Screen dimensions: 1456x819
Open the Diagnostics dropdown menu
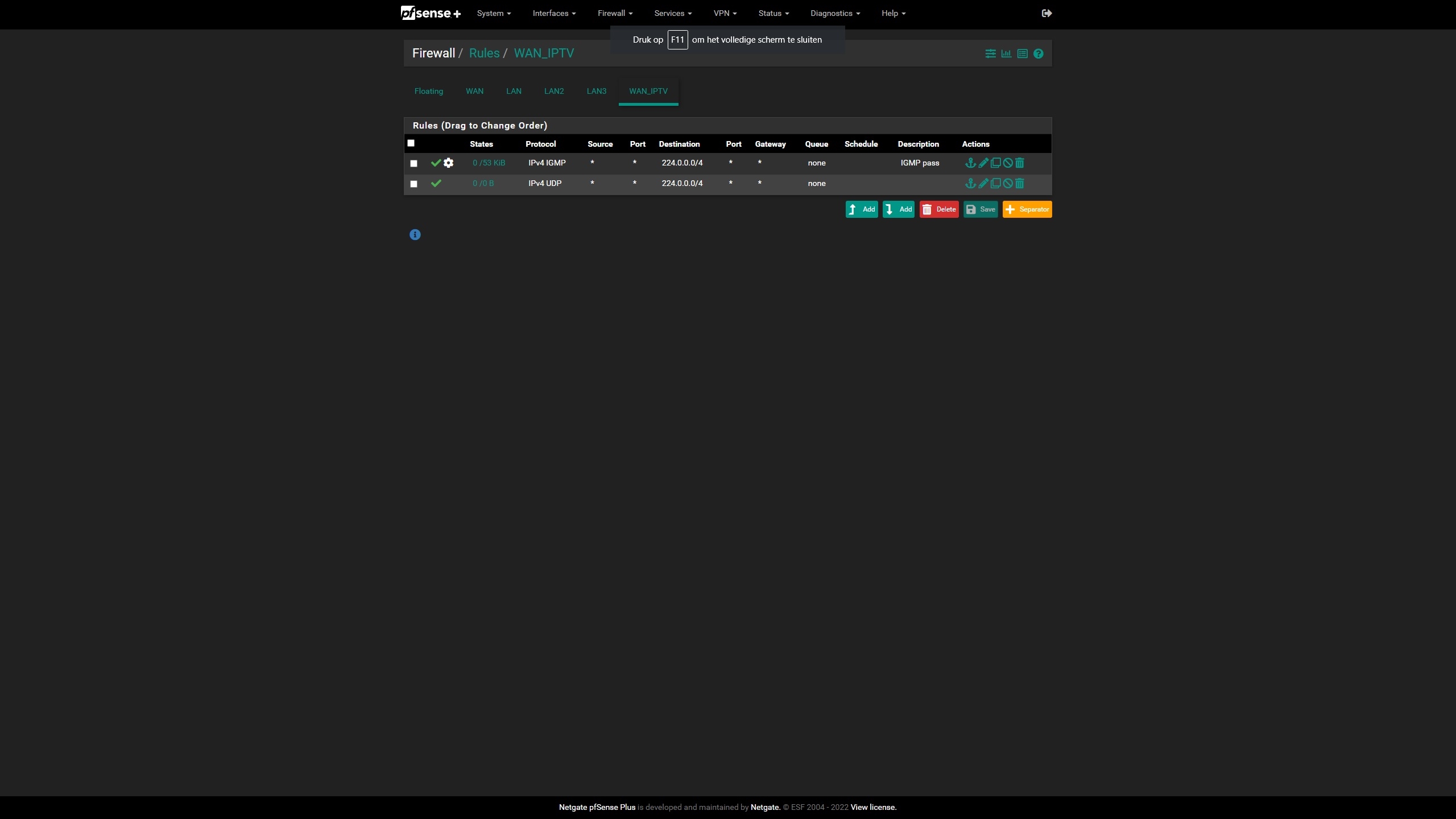[835, 13]
